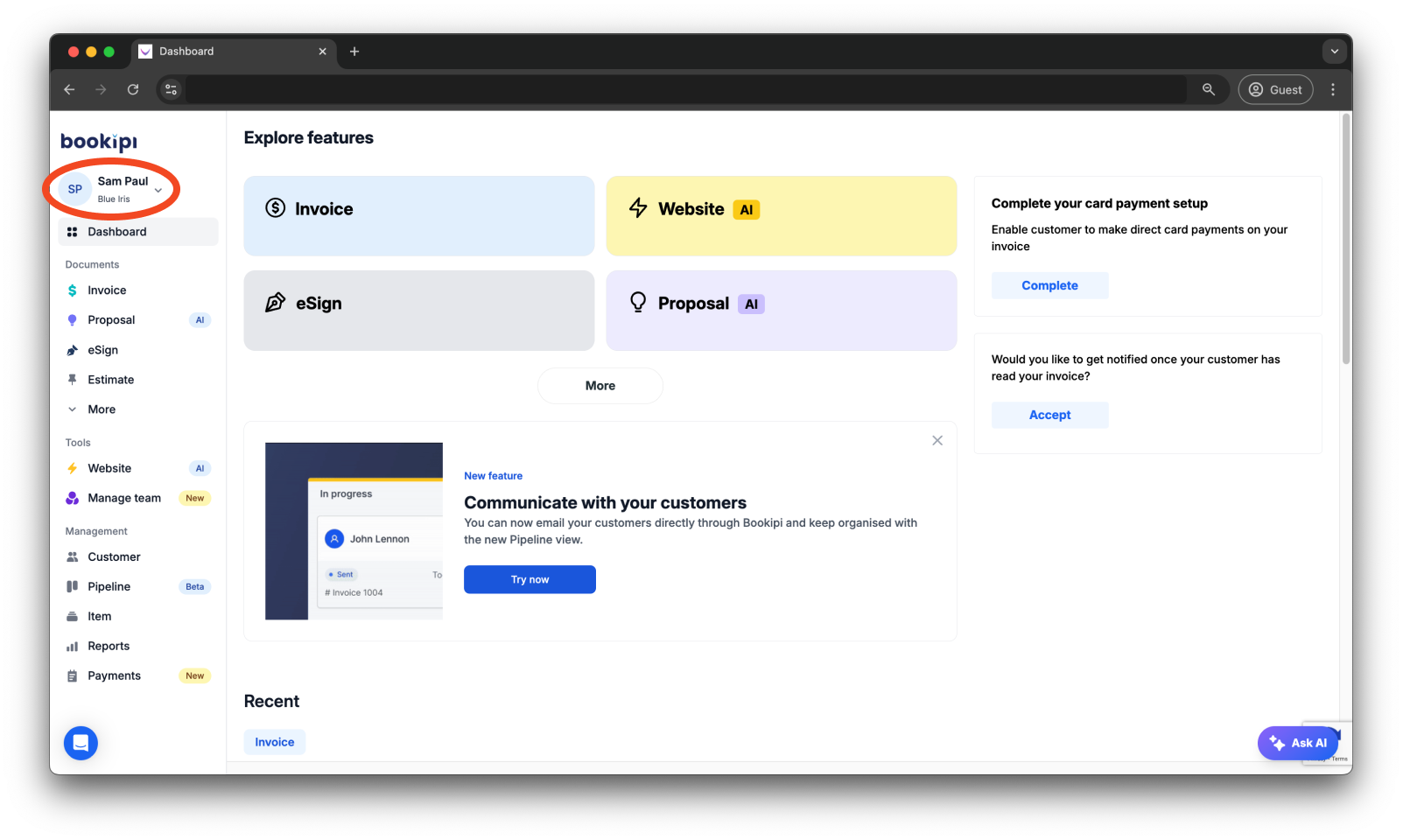Select Estimate under Documents
This screenshot has width=1403, height=840.
click(110, 379)
